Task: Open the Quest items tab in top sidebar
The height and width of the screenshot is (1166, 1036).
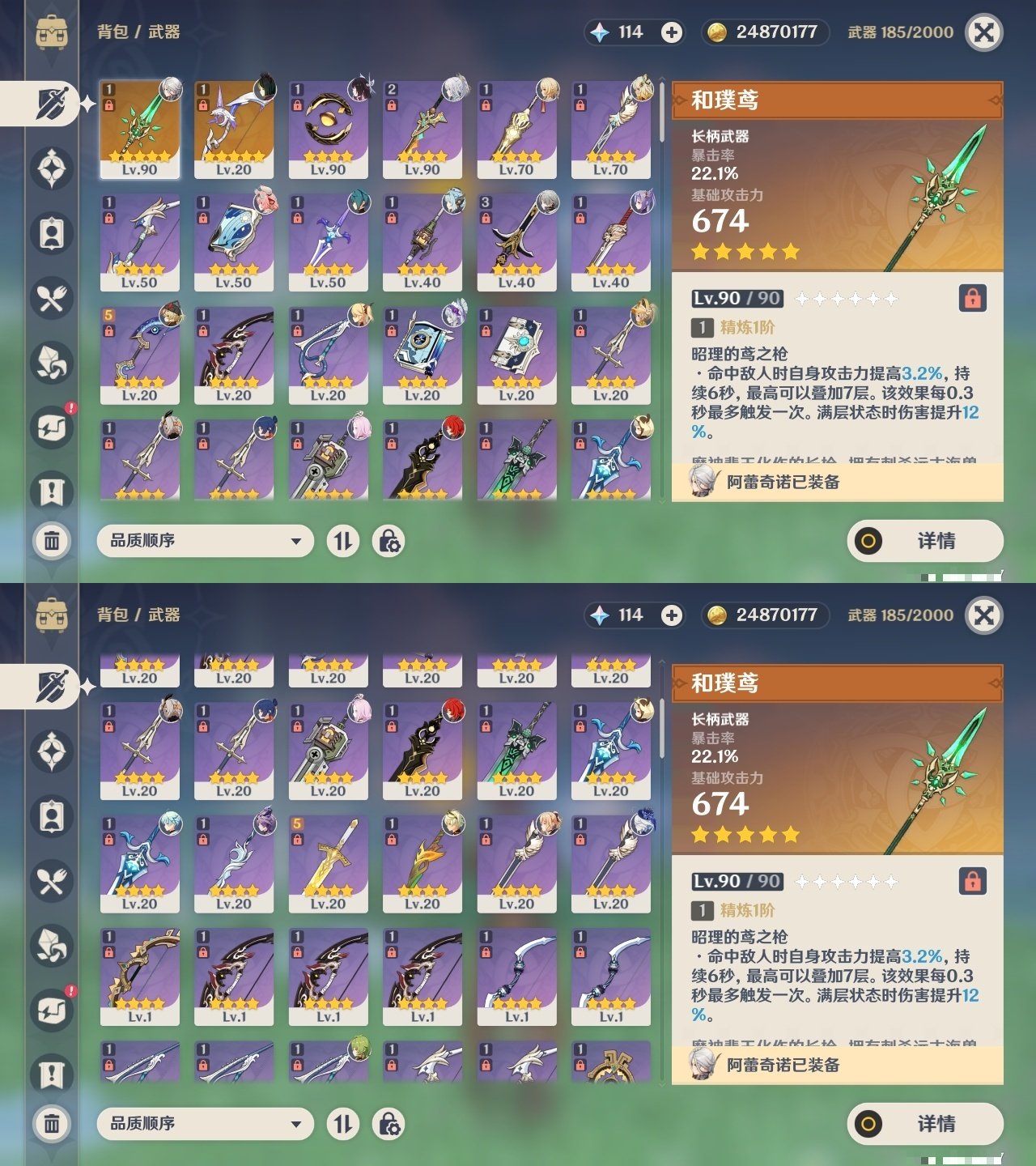Action: coord(52,492)
